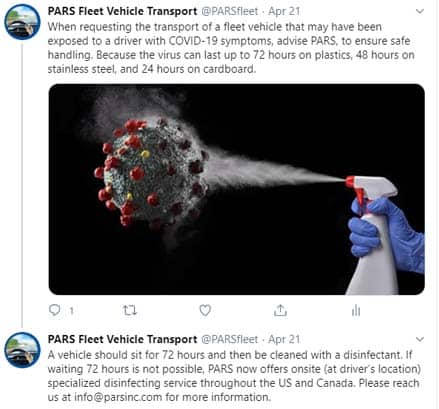Image resolution: width=439 pixels, height=409 pixels.
Task: Retweet the COVID-19 vehicle transport tweet
Action: [x=130, y=310]
